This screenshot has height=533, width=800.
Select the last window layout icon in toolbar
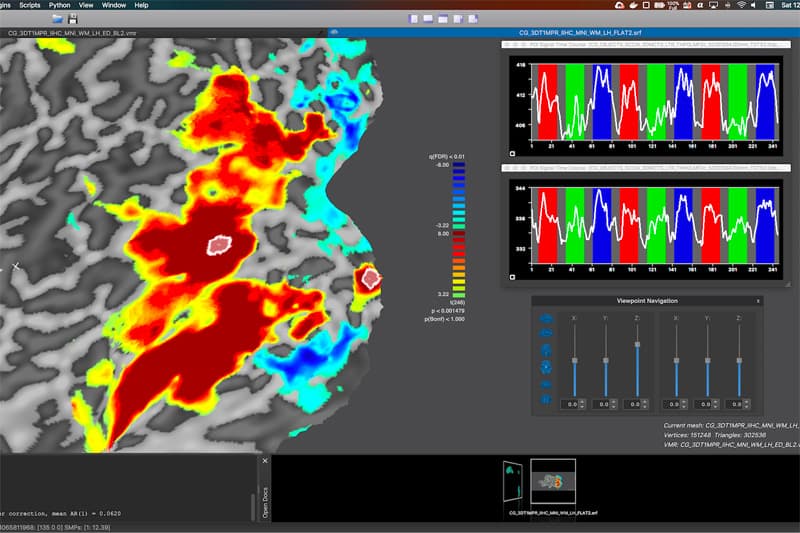tap(473, 19)
